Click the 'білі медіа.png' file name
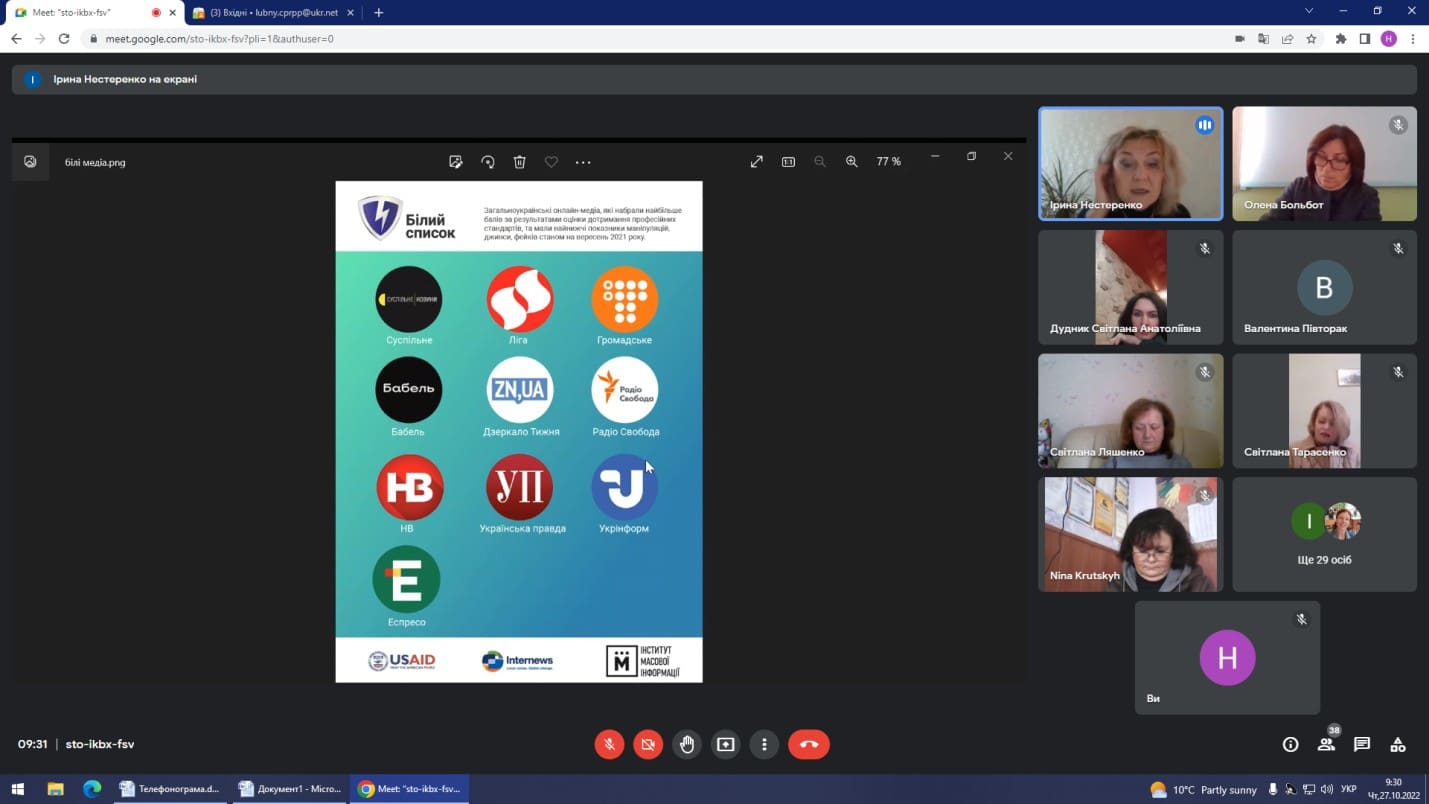This screenshot has width=1429, height=804. click(x=95, y=162)
